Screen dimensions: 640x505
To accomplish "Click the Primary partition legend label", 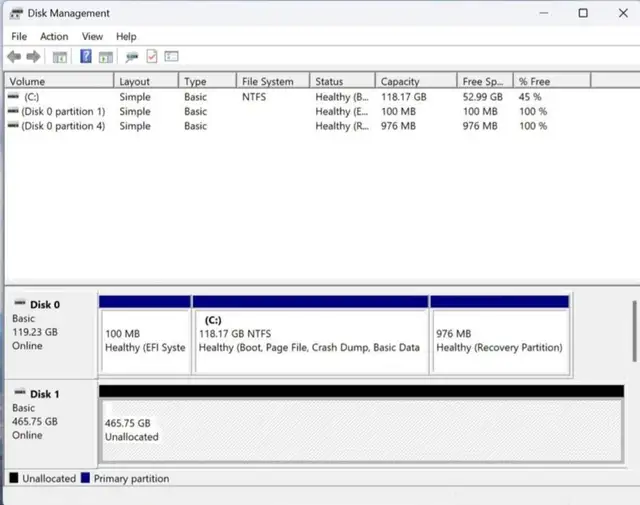I will click(131, 478).
